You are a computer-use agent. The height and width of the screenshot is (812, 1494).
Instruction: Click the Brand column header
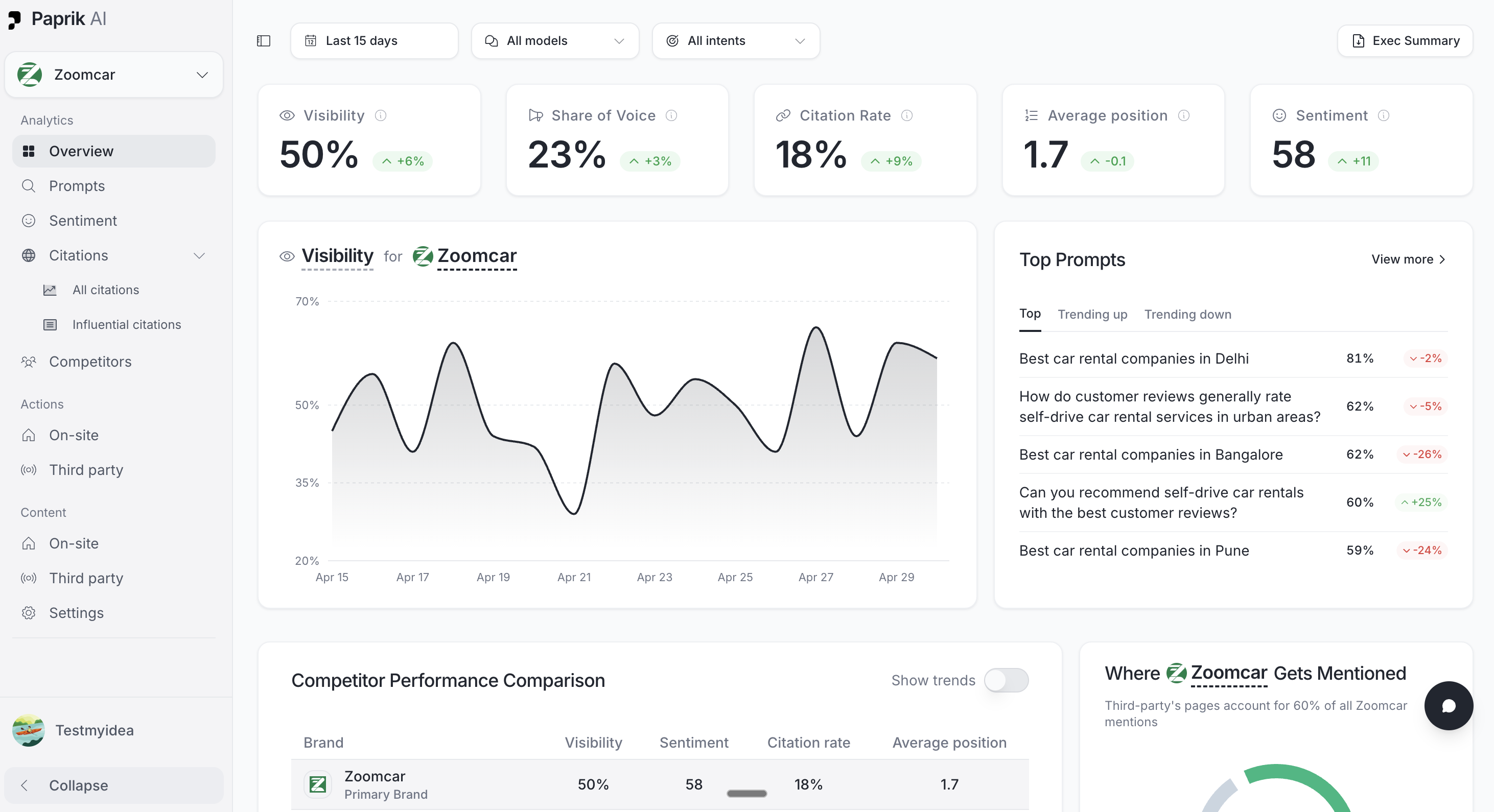coord(323,743)
